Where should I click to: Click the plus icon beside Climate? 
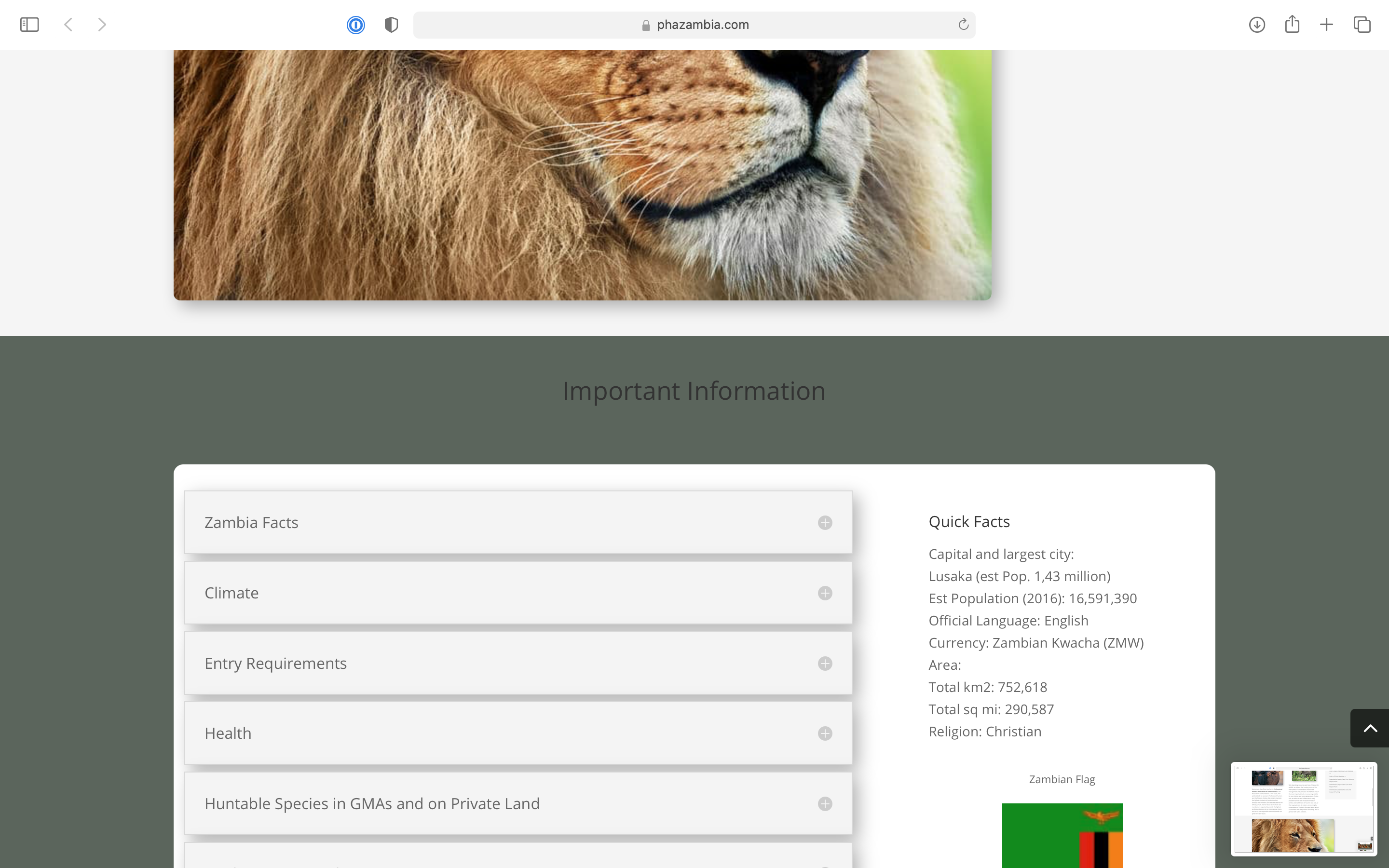click(x=825, y=593)
